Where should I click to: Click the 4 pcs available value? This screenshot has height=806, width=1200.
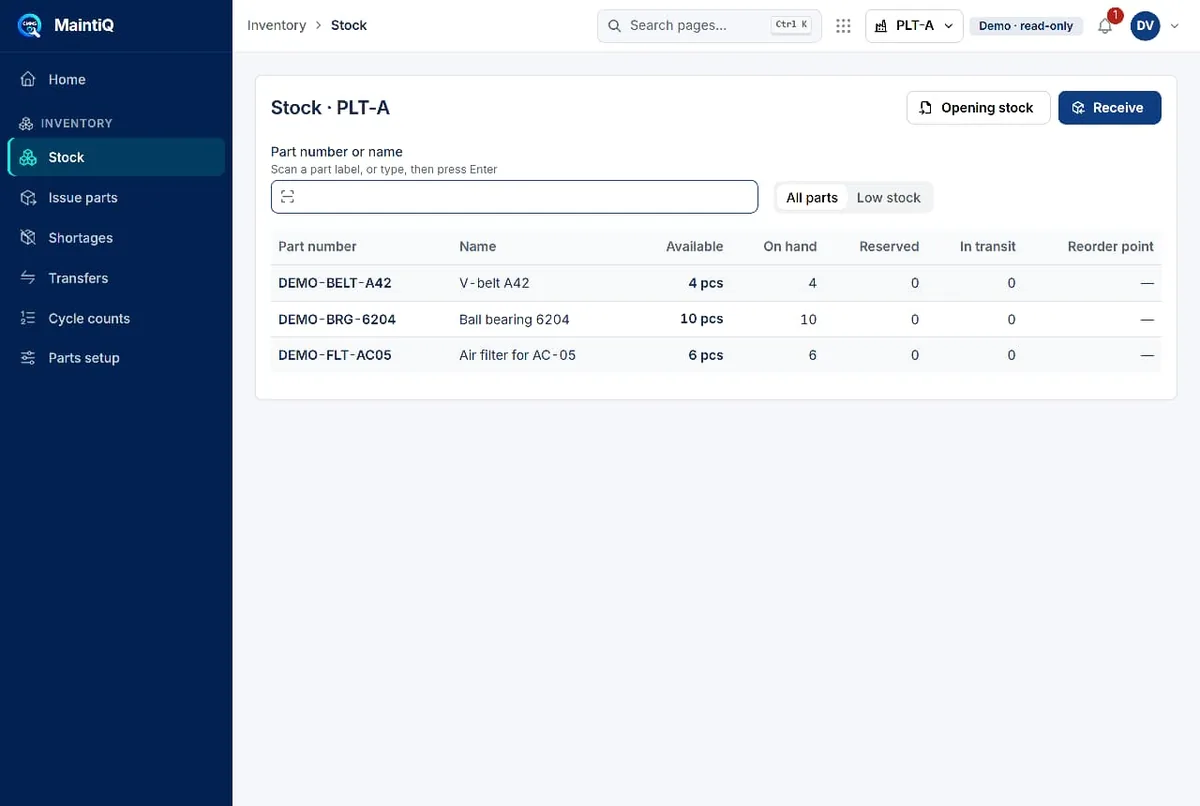(705, 283)
